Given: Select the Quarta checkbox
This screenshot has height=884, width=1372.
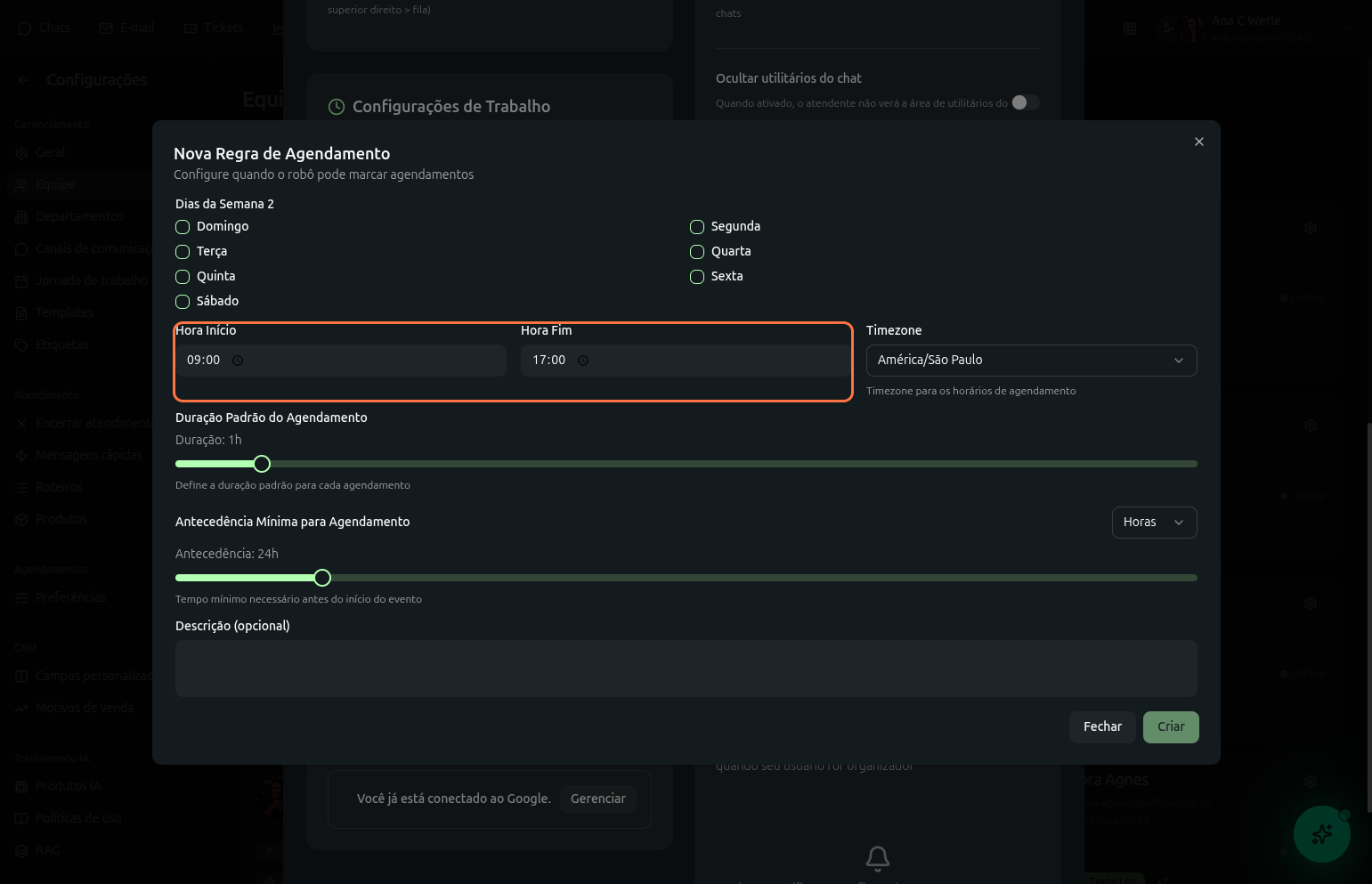Looking at the screenshot, I should click(x=697, y=252).
